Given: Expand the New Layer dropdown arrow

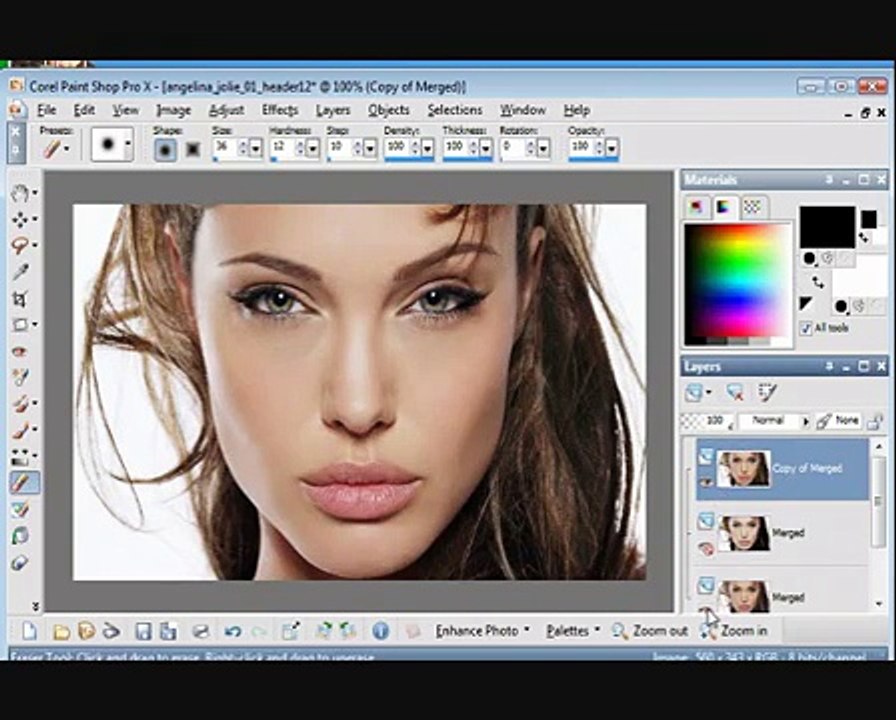Looking at the screenshot, I should tap(709, 393).
